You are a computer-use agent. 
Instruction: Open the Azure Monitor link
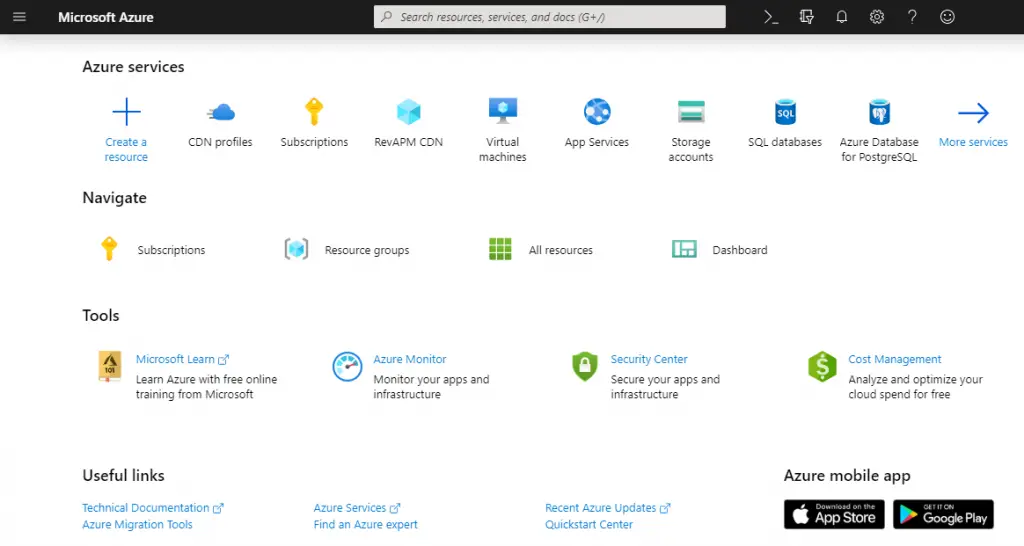(x=409, y=359)
